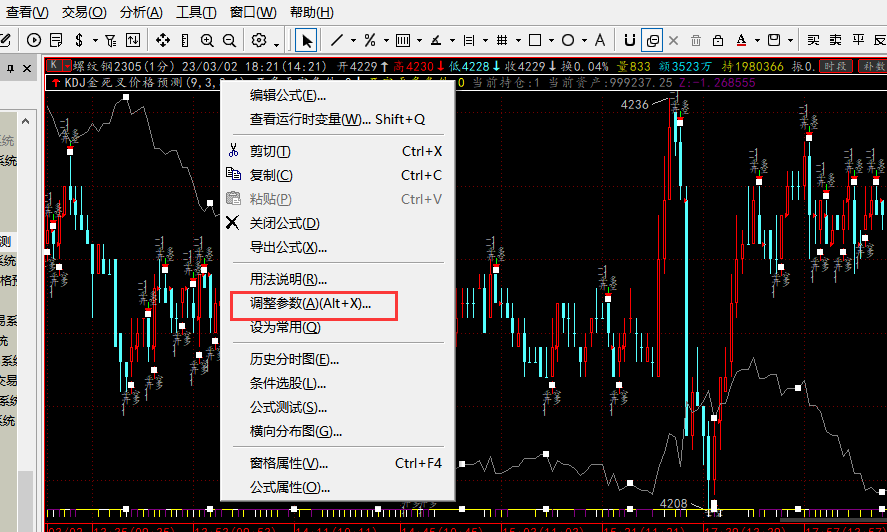The height and width of the screenshot is (532, 887).
Task: Click the save disk toolbar icon
Action: pyautogui.click(x=774, y=40)
